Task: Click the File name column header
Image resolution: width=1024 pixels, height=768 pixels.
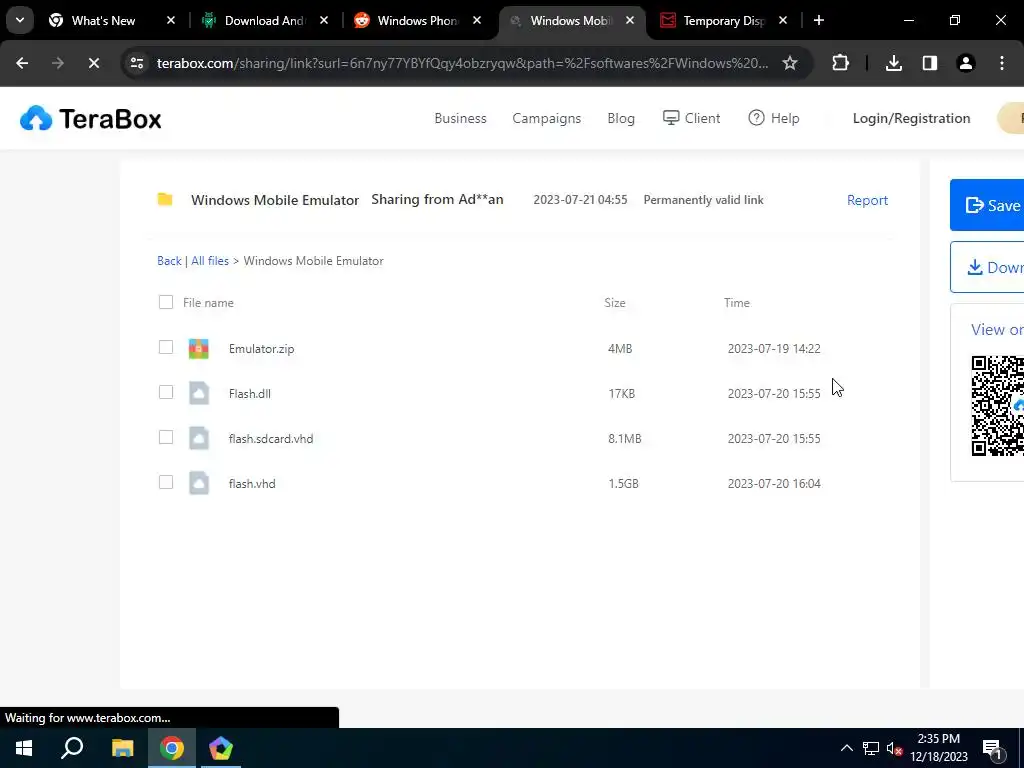Action: [x=208, y=303]
